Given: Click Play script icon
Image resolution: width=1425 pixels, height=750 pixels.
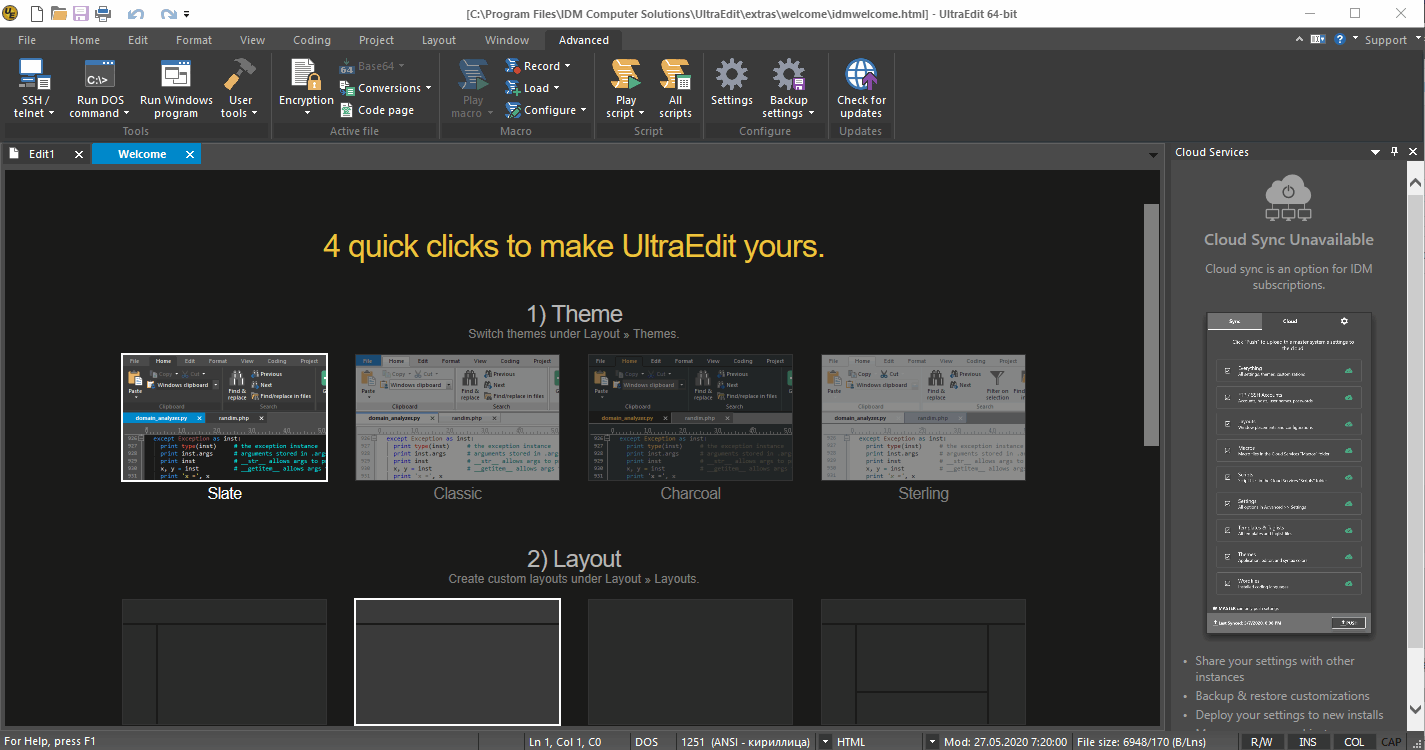Looking at the screenshot, I should pos(626,76).
